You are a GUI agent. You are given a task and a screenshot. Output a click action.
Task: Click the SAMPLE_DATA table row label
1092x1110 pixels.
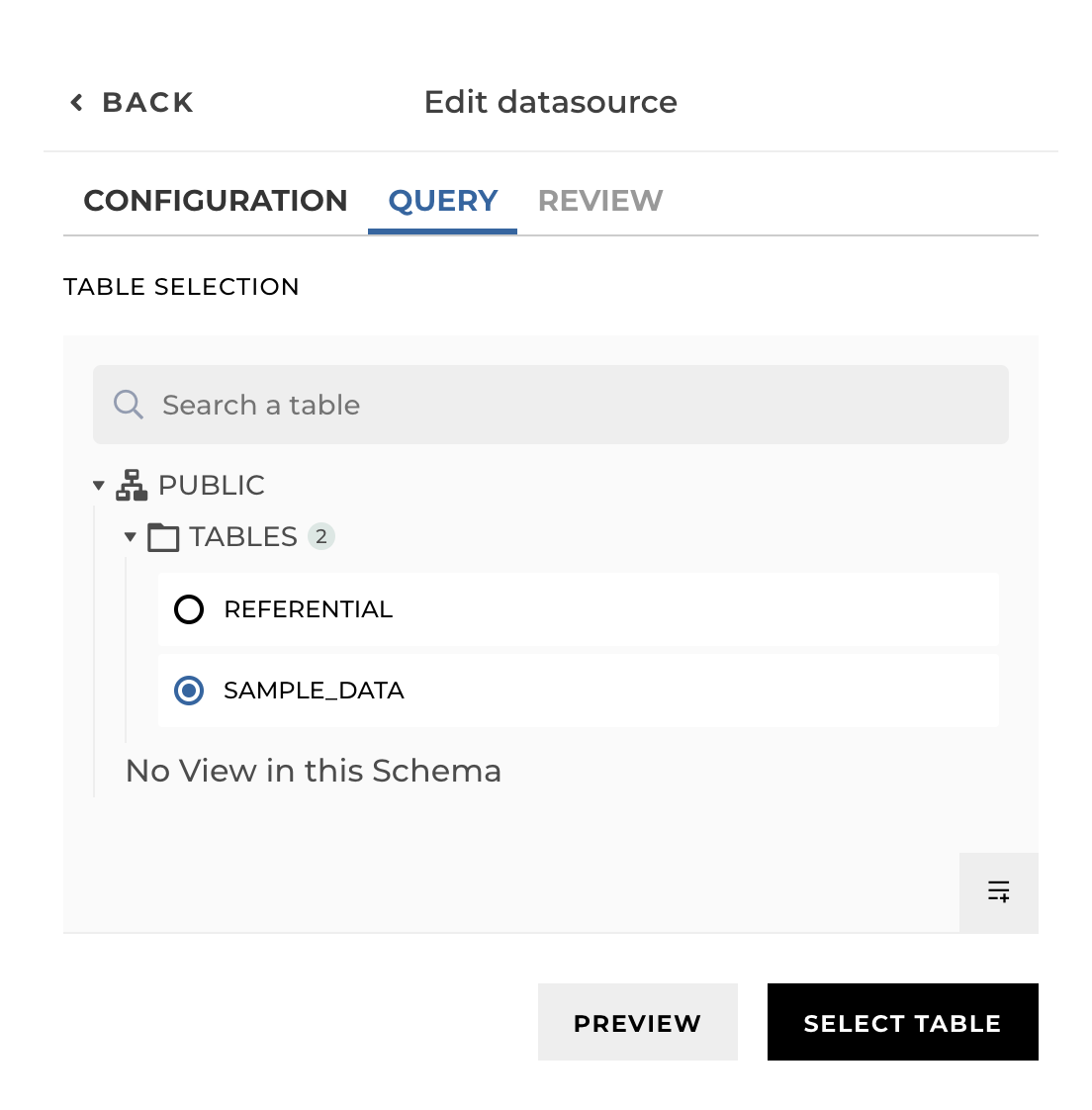click(x=314, y=691)
